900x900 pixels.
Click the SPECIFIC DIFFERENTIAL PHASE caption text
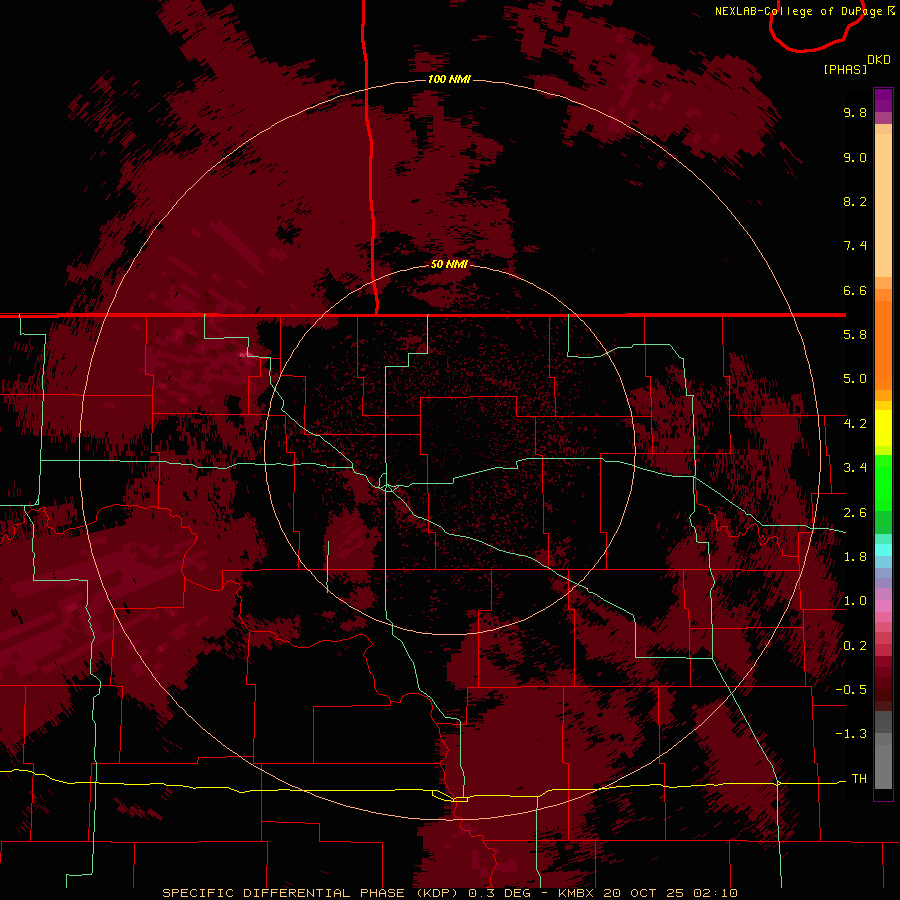tap(283, 893)
